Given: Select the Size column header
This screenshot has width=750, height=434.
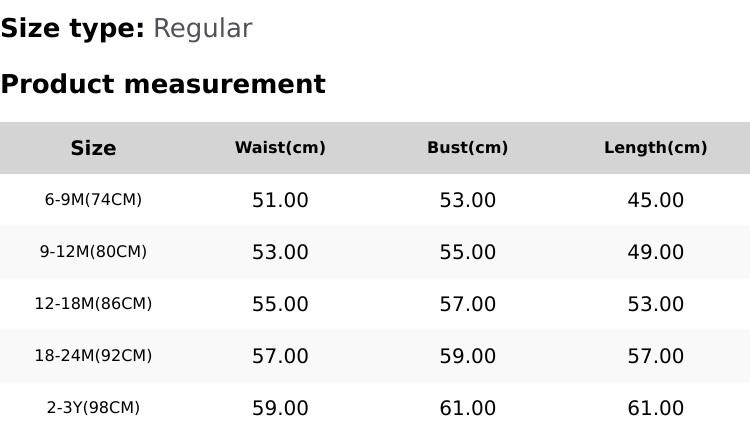Looking at the screenshot, I should point(93,148).
